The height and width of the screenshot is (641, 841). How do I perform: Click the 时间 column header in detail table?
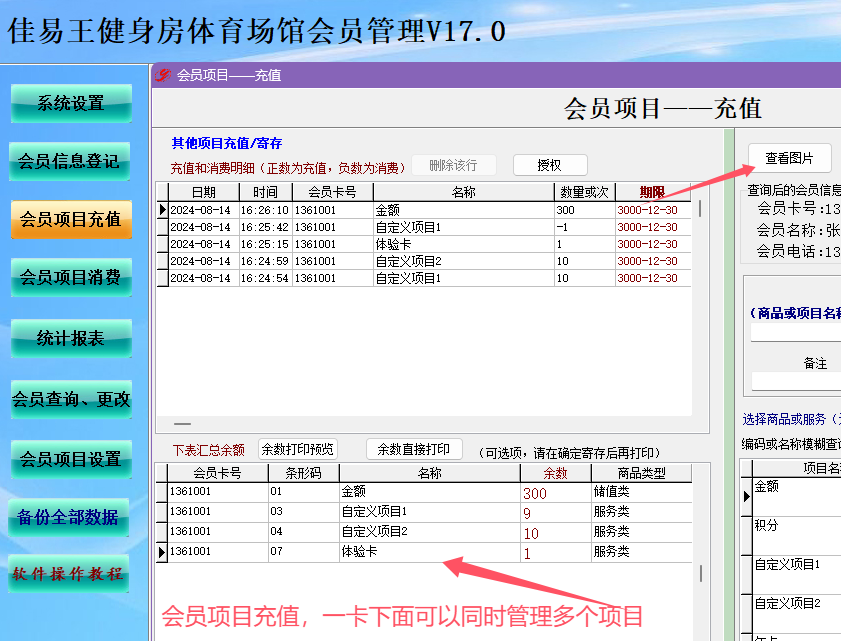265,192
